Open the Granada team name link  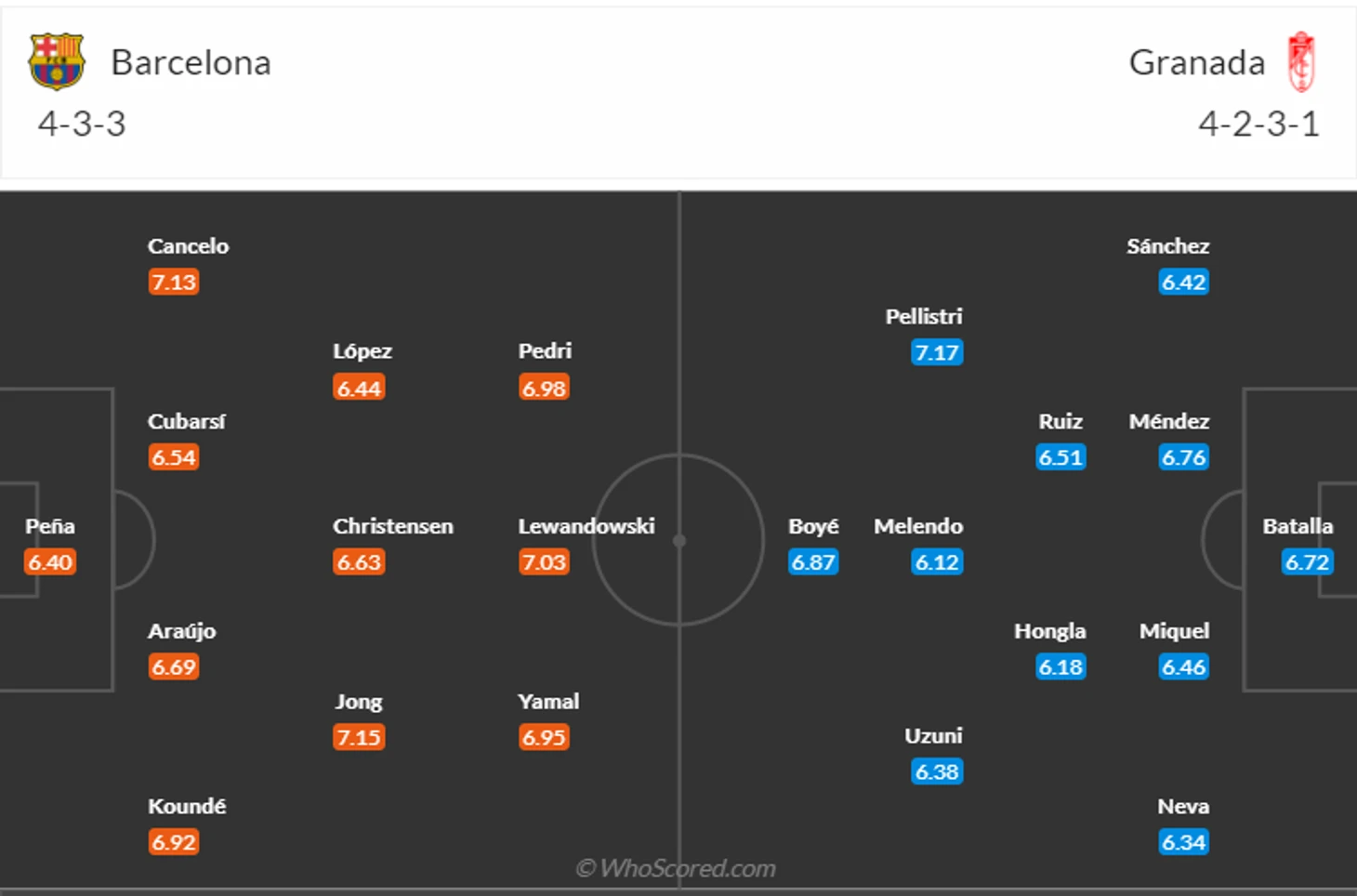1196,62
